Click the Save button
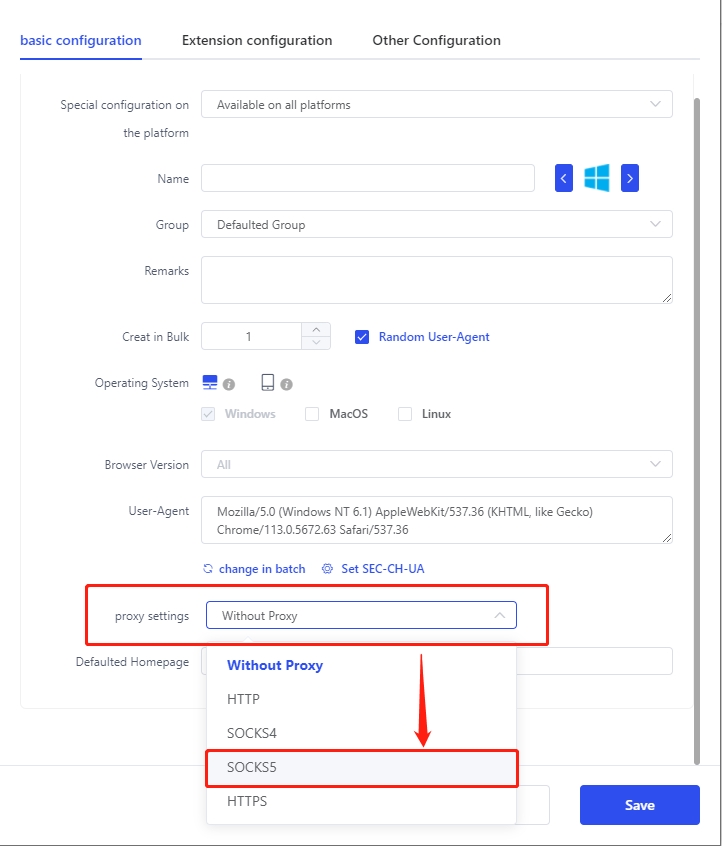722x846 pixels. click(639, 805)
